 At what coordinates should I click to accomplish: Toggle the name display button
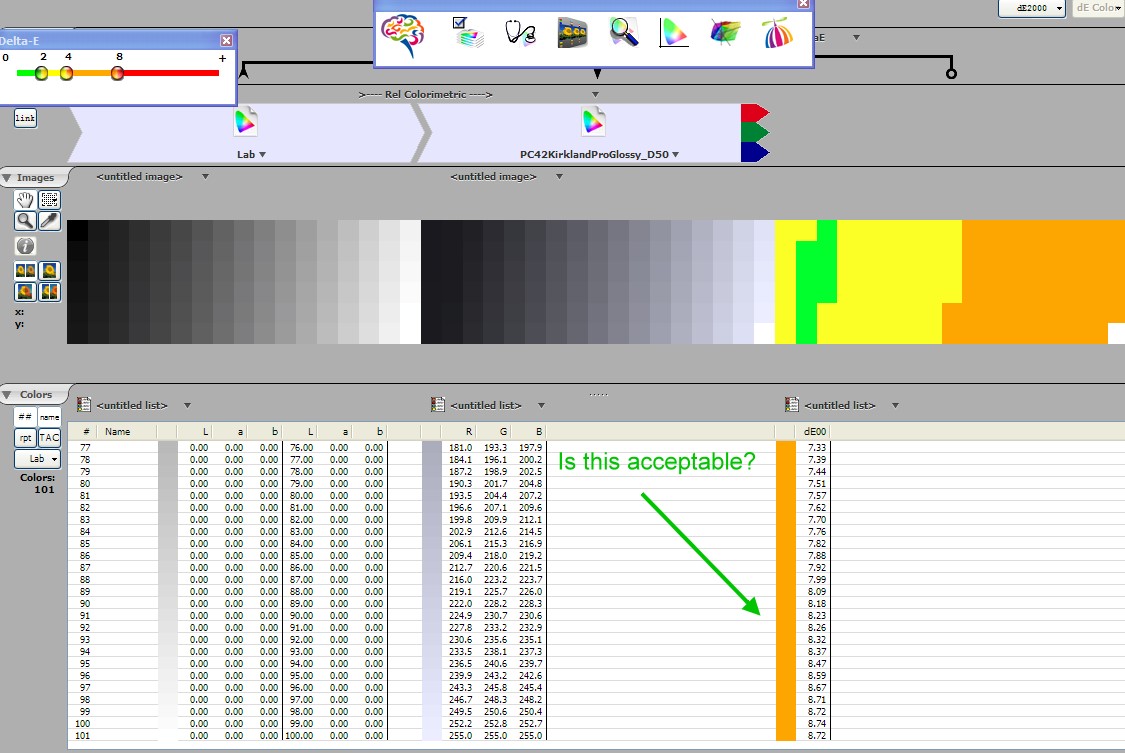point(49,417)
